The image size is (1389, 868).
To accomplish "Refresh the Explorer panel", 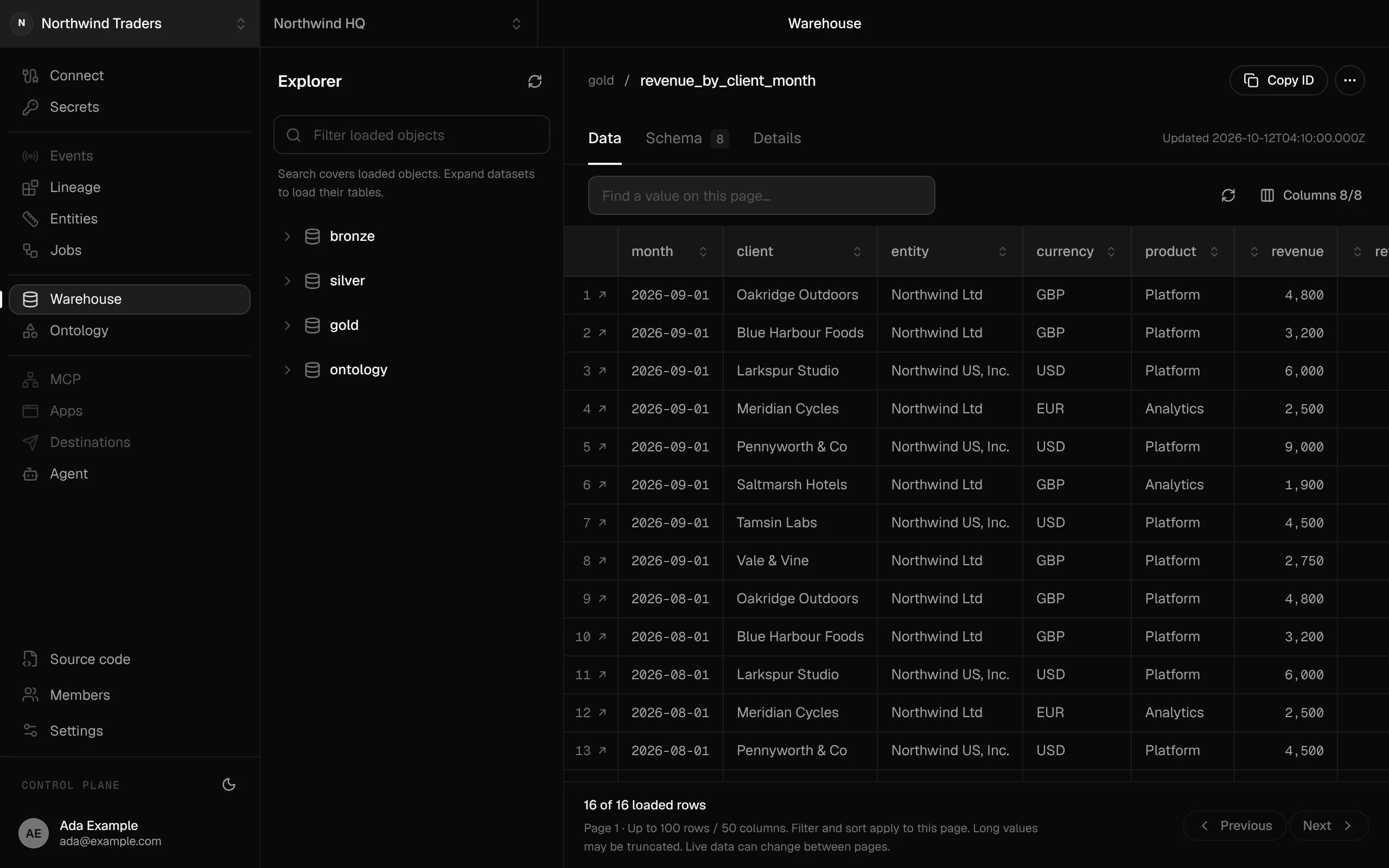I will click(x=534, y=81).
